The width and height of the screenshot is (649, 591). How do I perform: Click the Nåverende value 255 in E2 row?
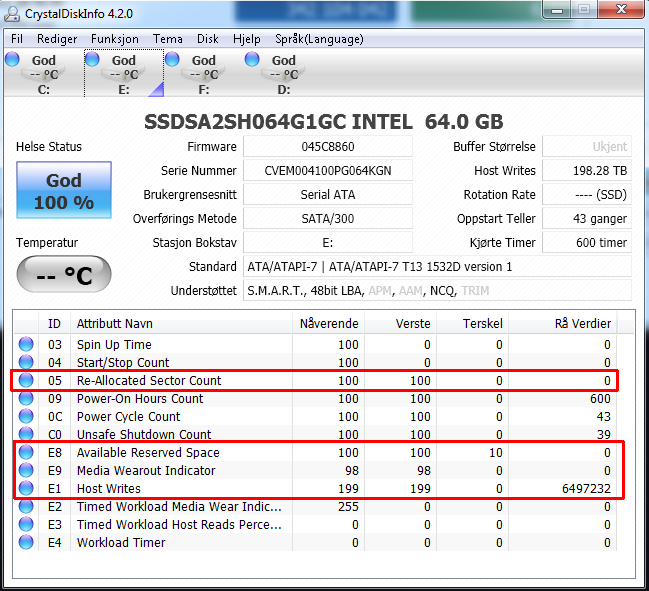click(x=348, y=507)
